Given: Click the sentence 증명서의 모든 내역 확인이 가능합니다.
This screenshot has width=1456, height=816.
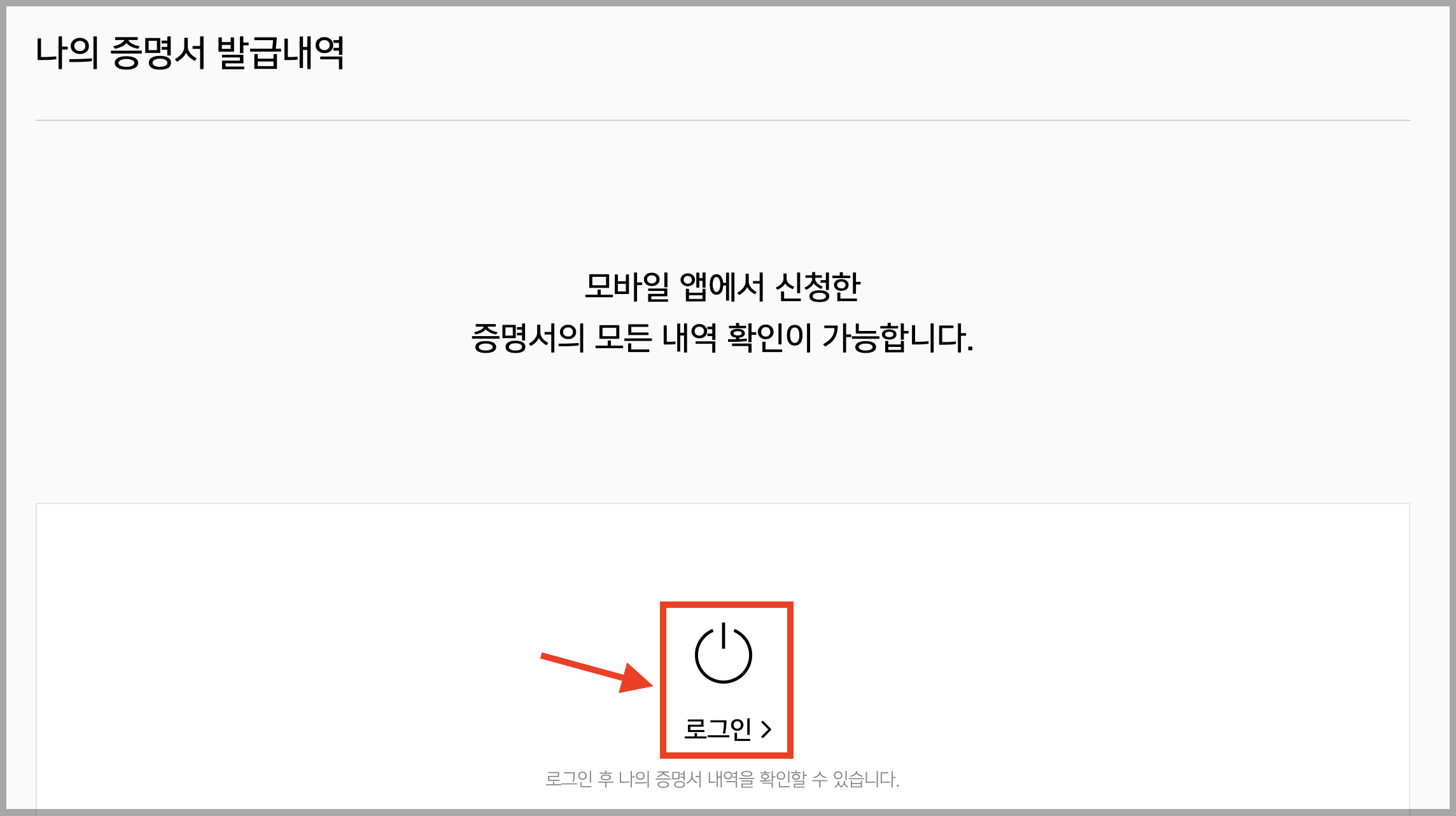Looking at the screenshot, I should point(722,337).
